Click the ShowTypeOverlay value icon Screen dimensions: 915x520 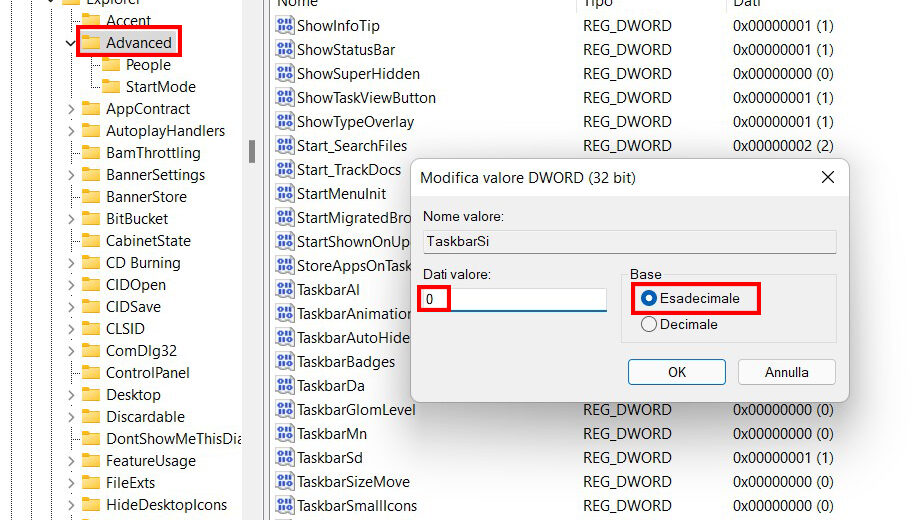click(285, 121)
